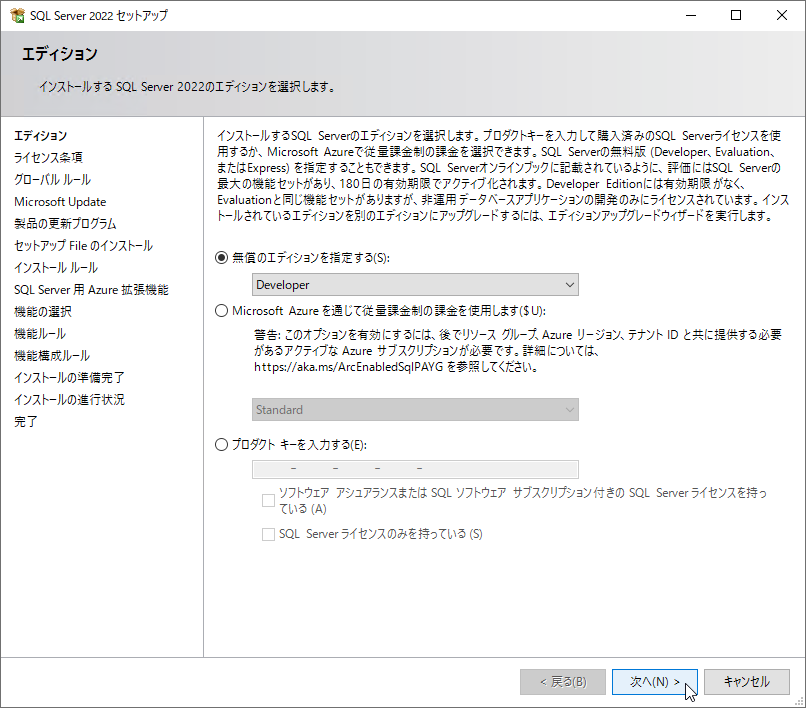Select the product key entry radio button
Image resolution: width=806 pixels, height=708 pixels.
[222, 444]
